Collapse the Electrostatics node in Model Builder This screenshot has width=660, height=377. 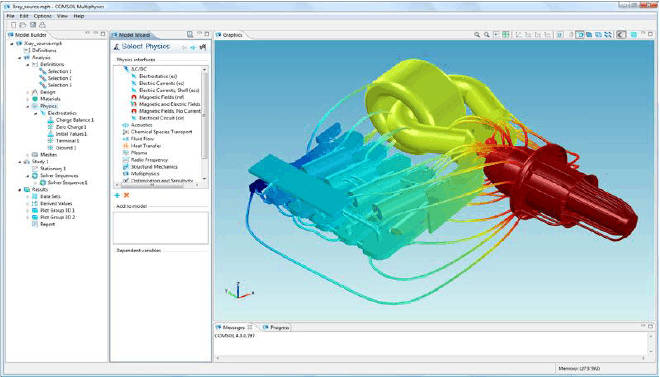(x=36, y=113)
